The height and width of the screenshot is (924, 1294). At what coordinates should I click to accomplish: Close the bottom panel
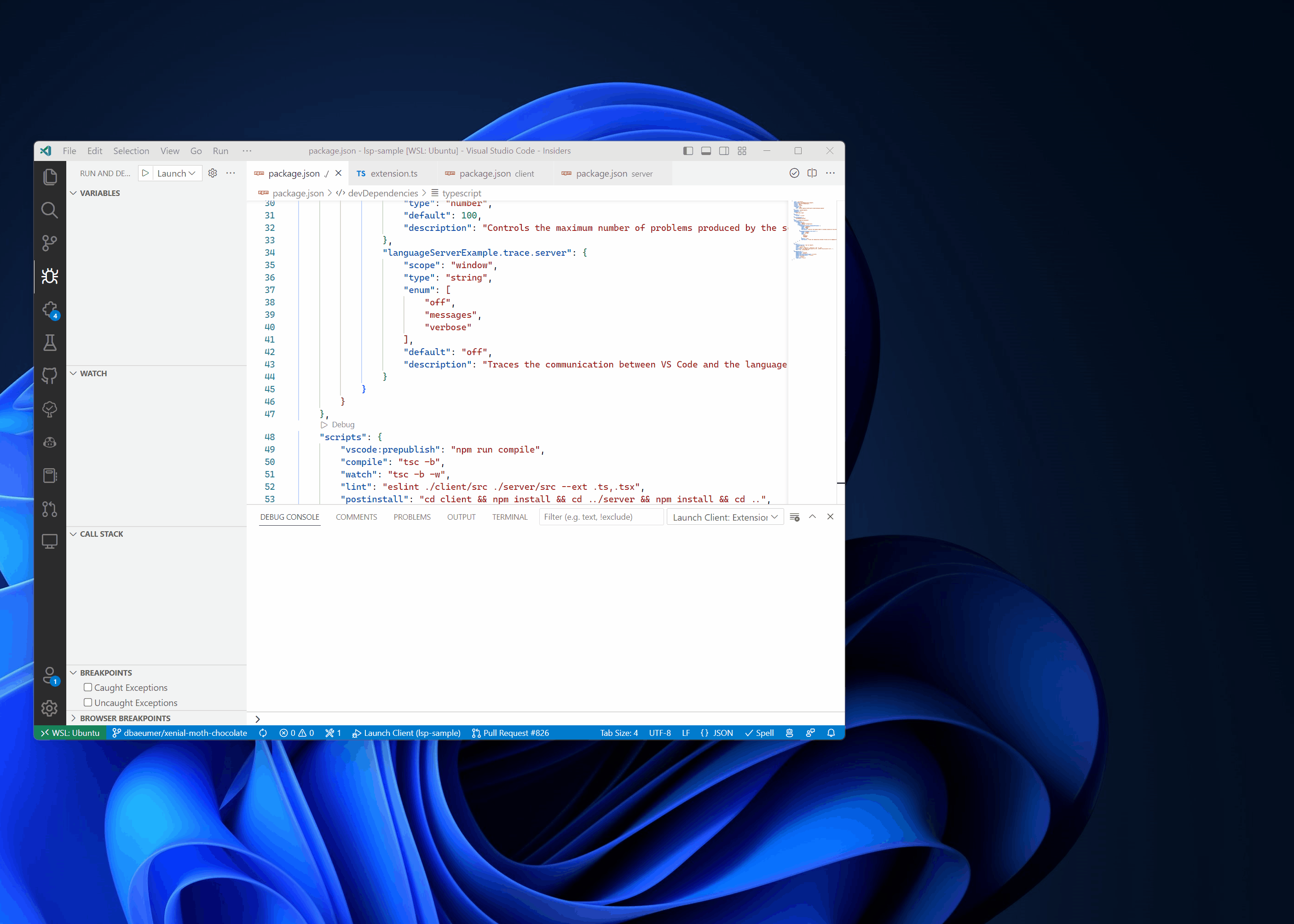click(830, 517)
